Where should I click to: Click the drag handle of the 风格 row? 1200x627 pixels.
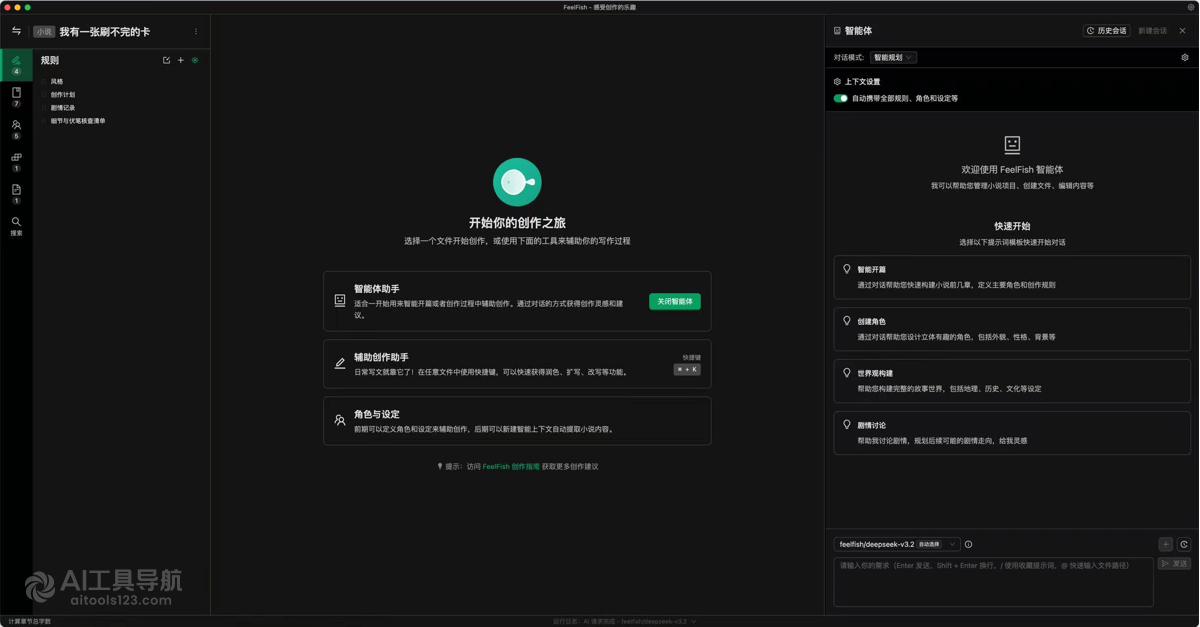(44, 82)
